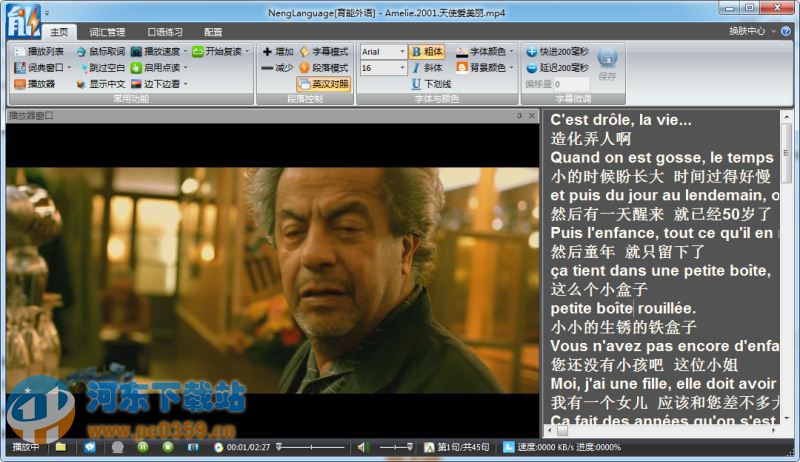Expand the 字体颜色 dropdown arrow
Image resolution: width=800 pixels, height=462 pixels.
coord(511,52)
